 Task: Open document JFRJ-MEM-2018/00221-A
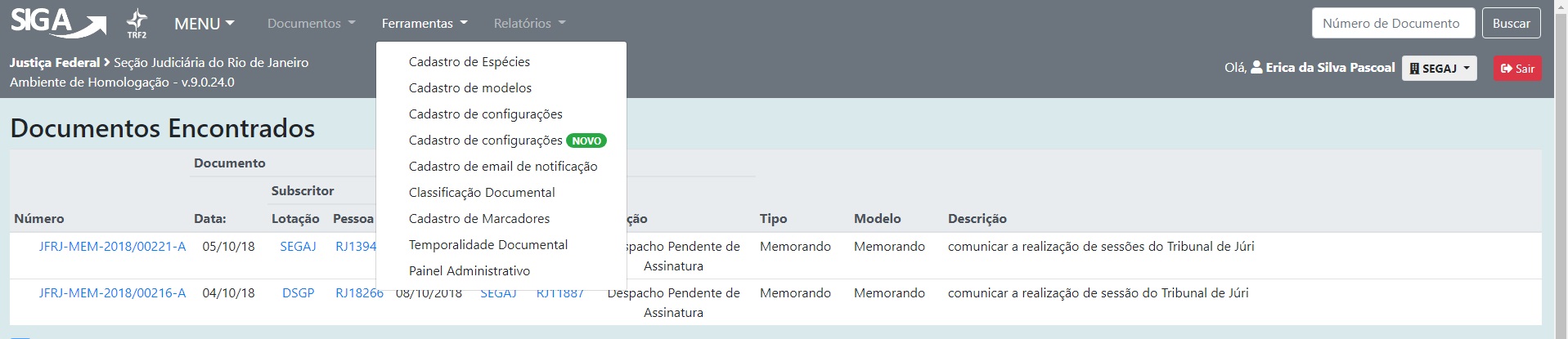click(x=112, y=247)
